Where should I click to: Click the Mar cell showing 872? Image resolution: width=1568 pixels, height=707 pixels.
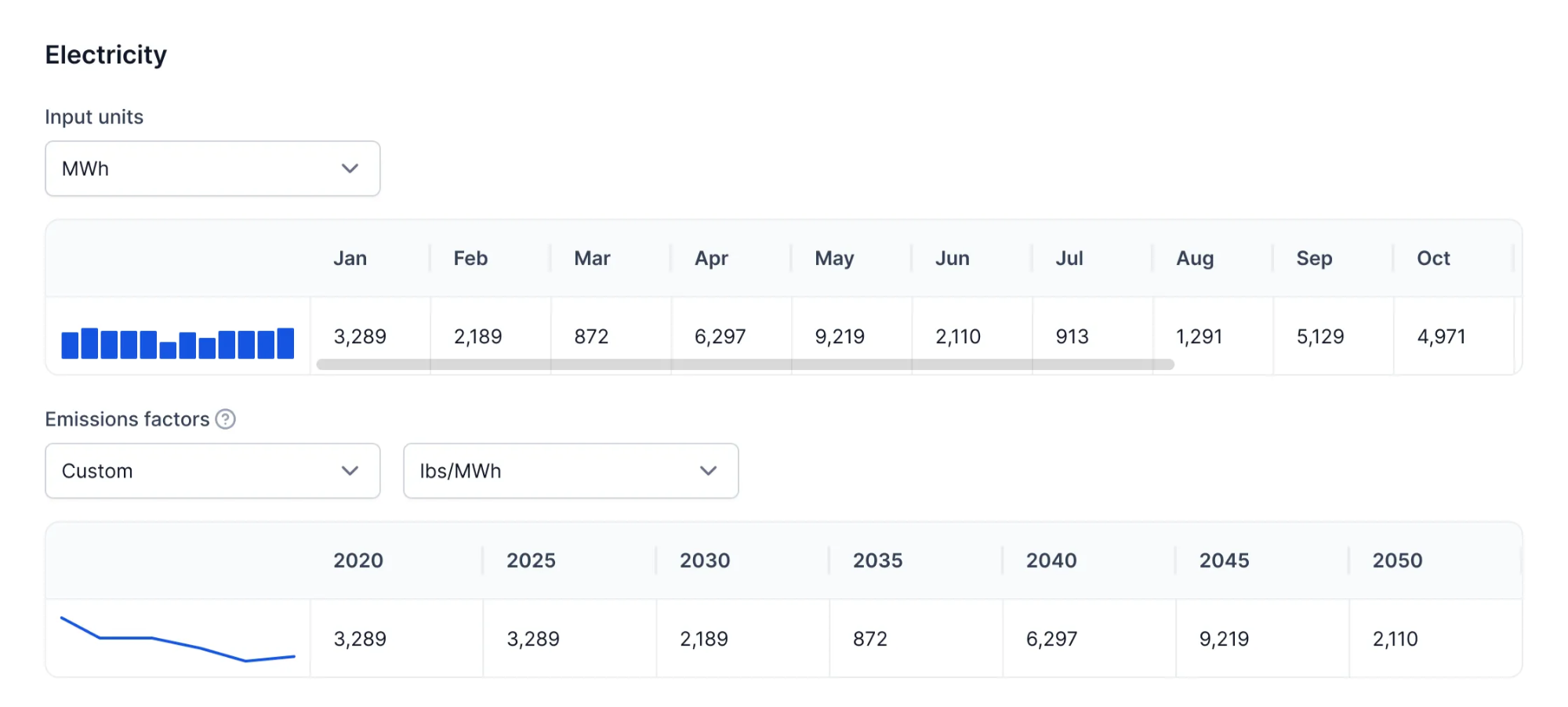pos(611,336)
